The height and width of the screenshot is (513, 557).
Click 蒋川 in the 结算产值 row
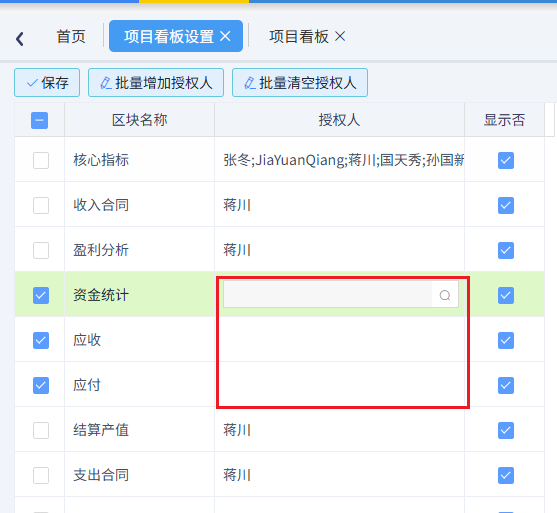pyautogui.click(x=237, y=430)
